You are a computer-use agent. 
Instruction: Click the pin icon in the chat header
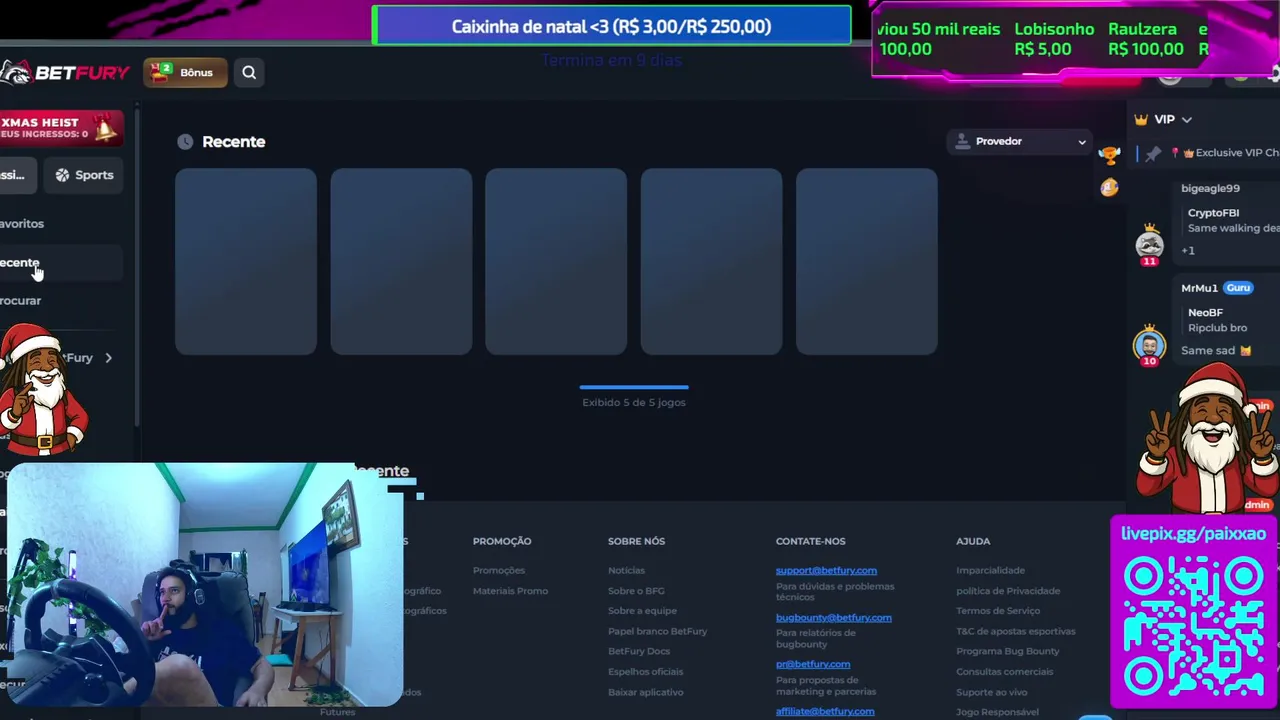(x=1153, y=153)
